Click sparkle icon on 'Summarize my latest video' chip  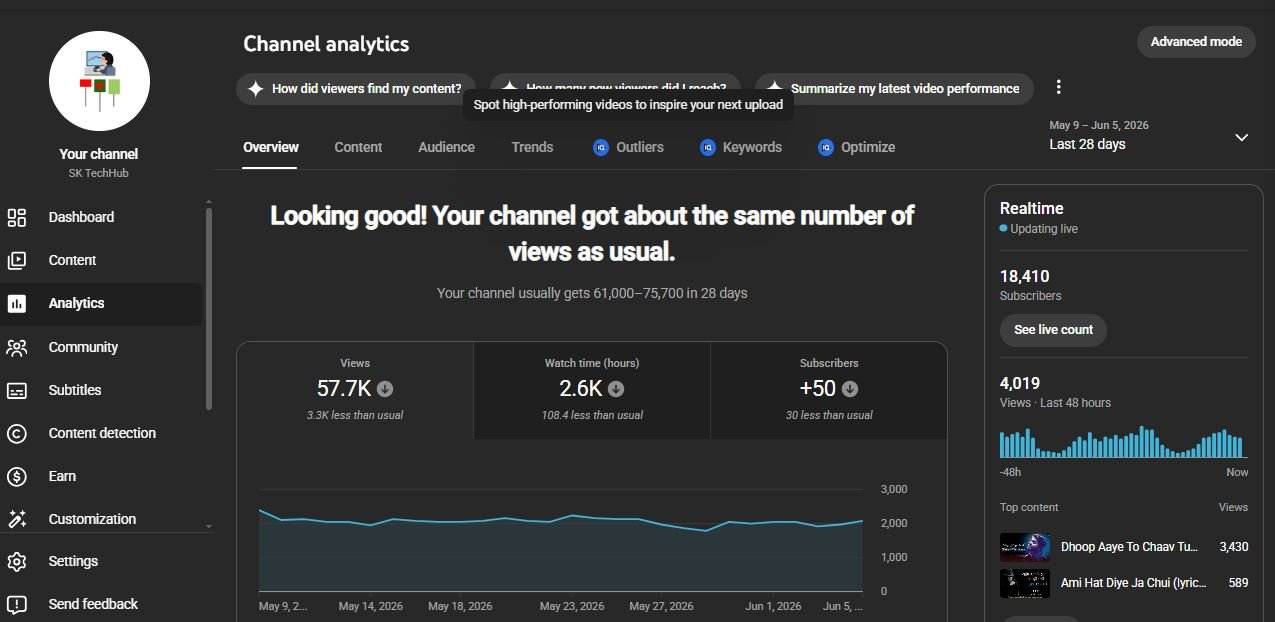(x=774, y=88)
